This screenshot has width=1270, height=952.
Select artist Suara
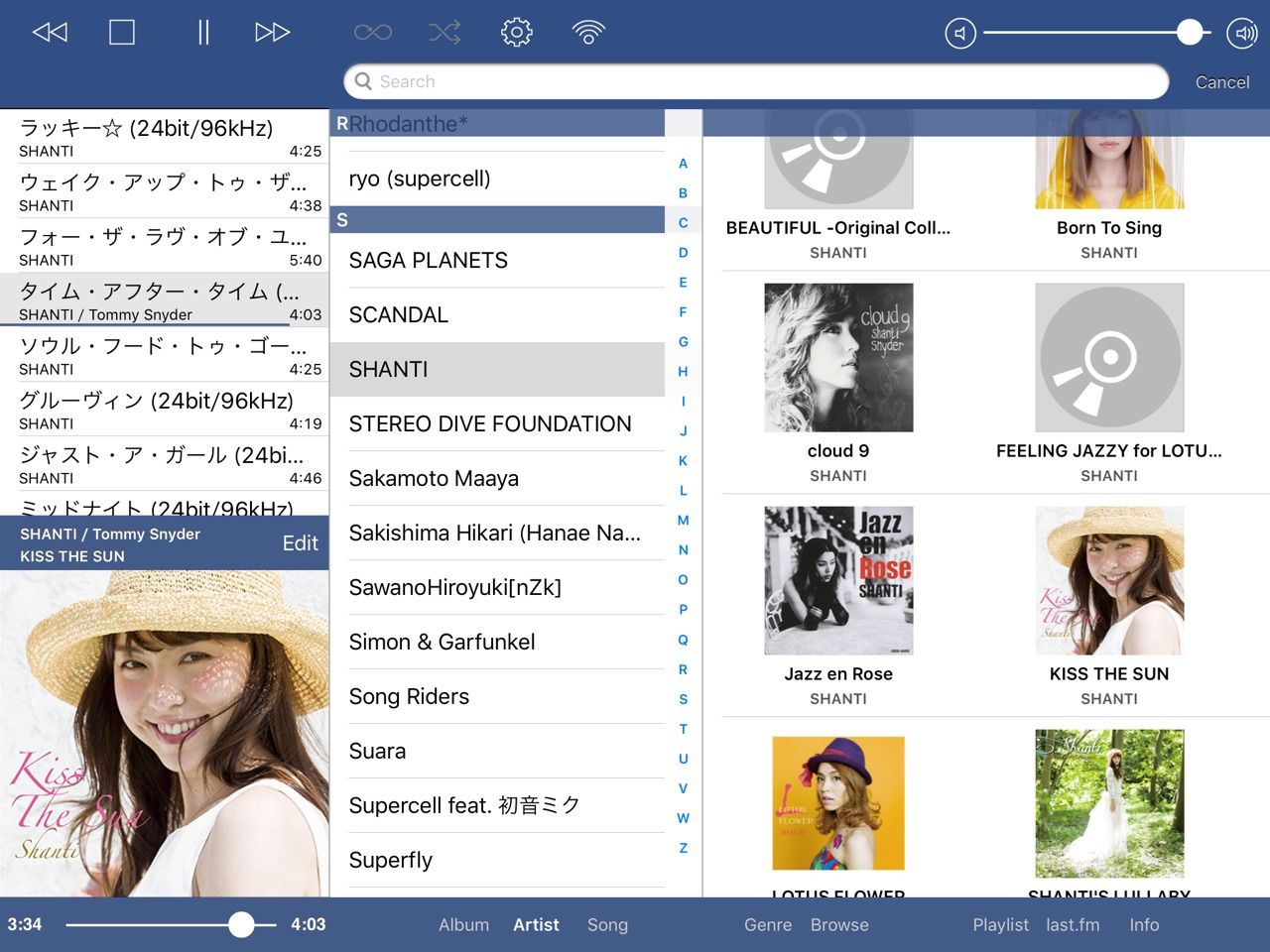(x=497, y=751)
